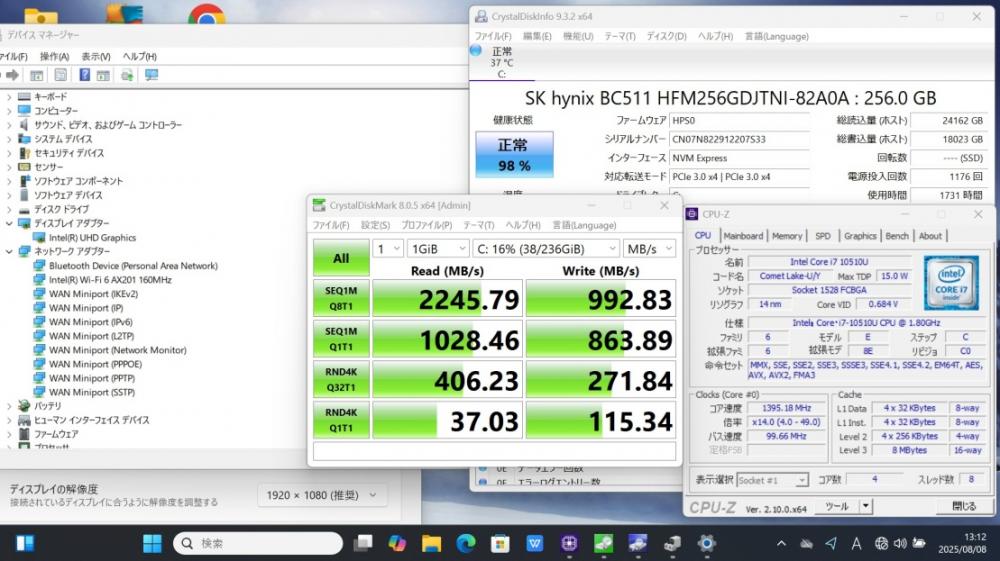Screen dimensions: 1000x561
Task: Open the widgets icon at taskbar left edge
Action: pyautogui.click(x=25, y=543)
